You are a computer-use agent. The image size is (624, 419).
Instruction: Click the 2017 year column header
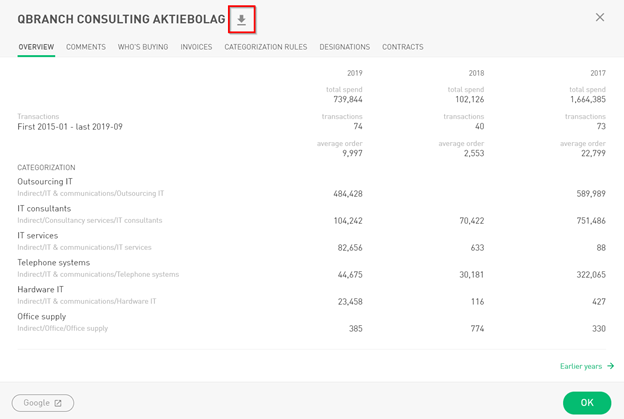coord(597,73)
